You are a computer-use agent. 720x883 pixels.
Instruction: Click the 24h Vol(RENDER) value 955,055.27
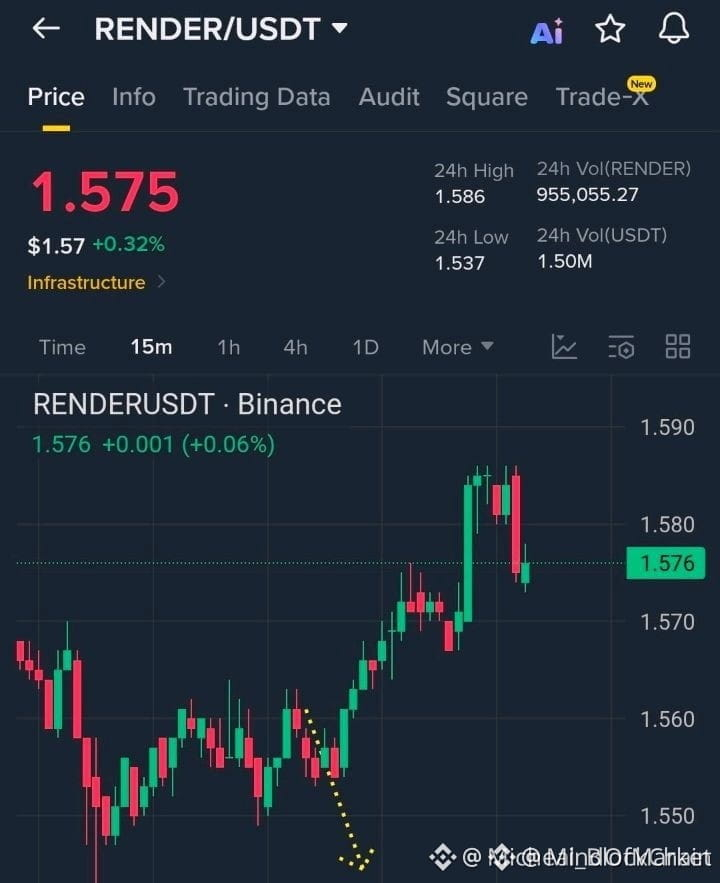coord(587,195)
